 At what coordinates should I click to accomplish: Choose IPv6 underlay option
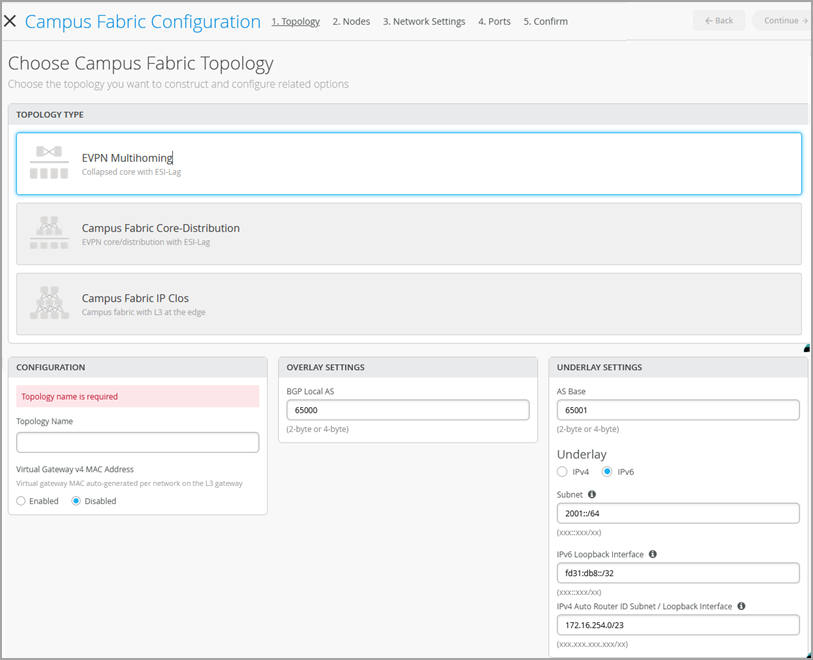point(607,472)
